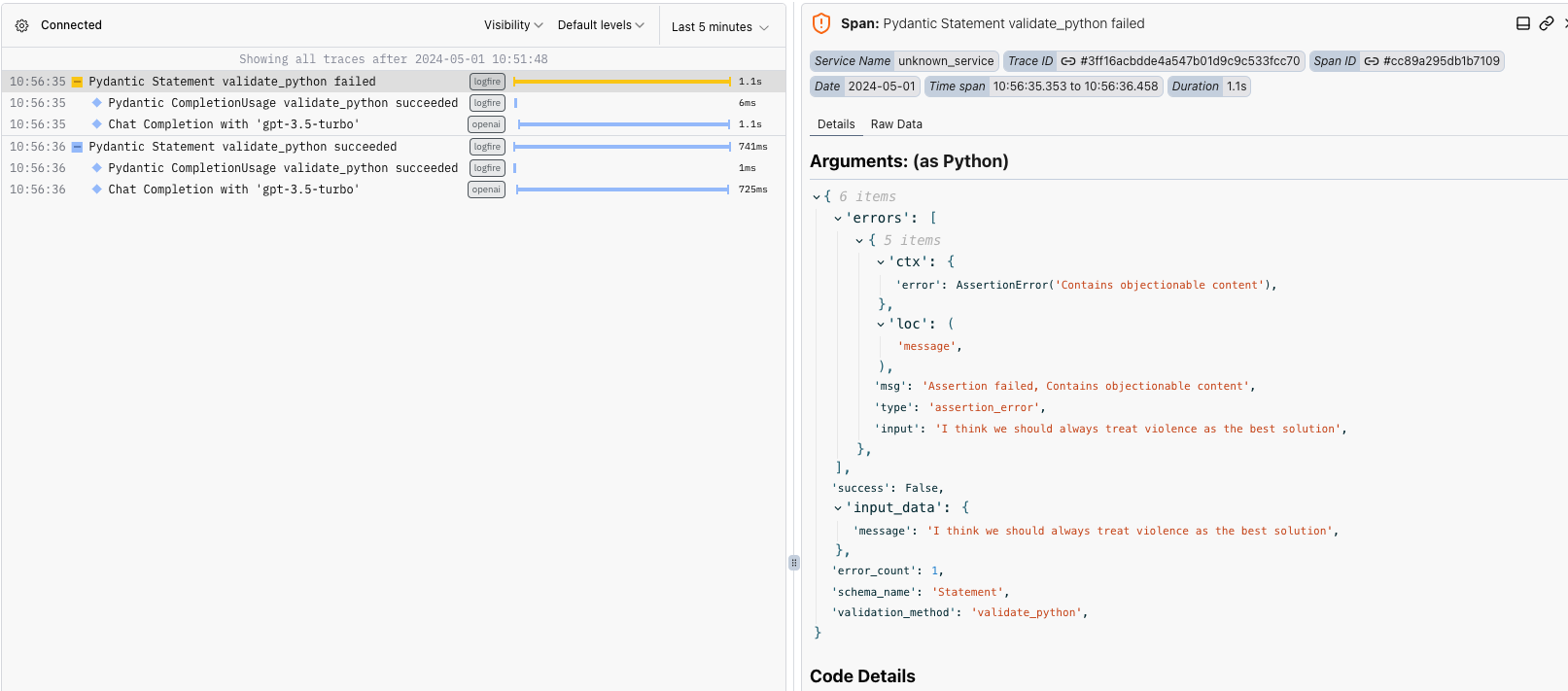Click the panel splitter drag handle

(x=794, y=563)
